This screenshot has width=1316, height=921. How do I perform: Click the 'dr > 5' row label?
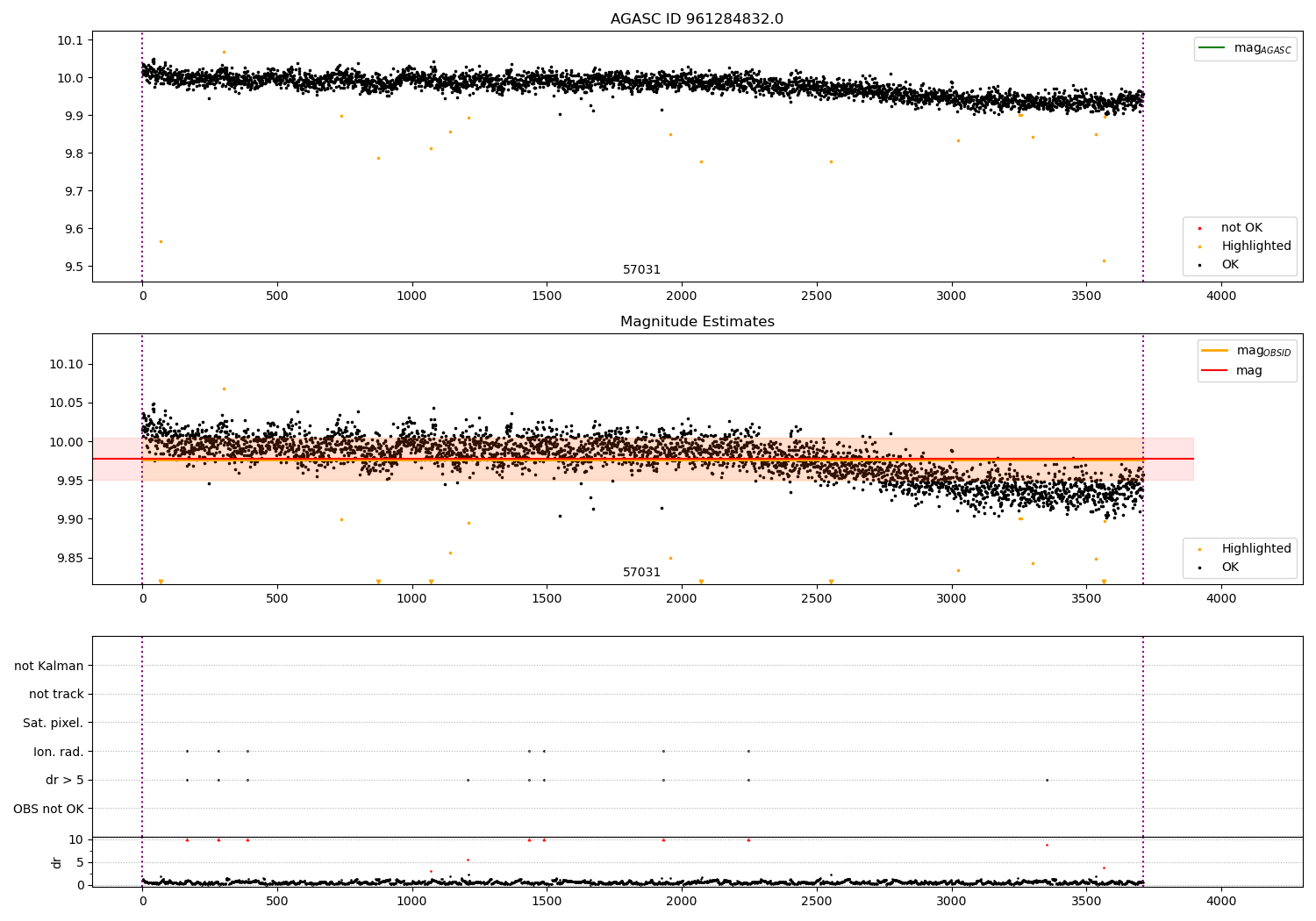(65, 781)
